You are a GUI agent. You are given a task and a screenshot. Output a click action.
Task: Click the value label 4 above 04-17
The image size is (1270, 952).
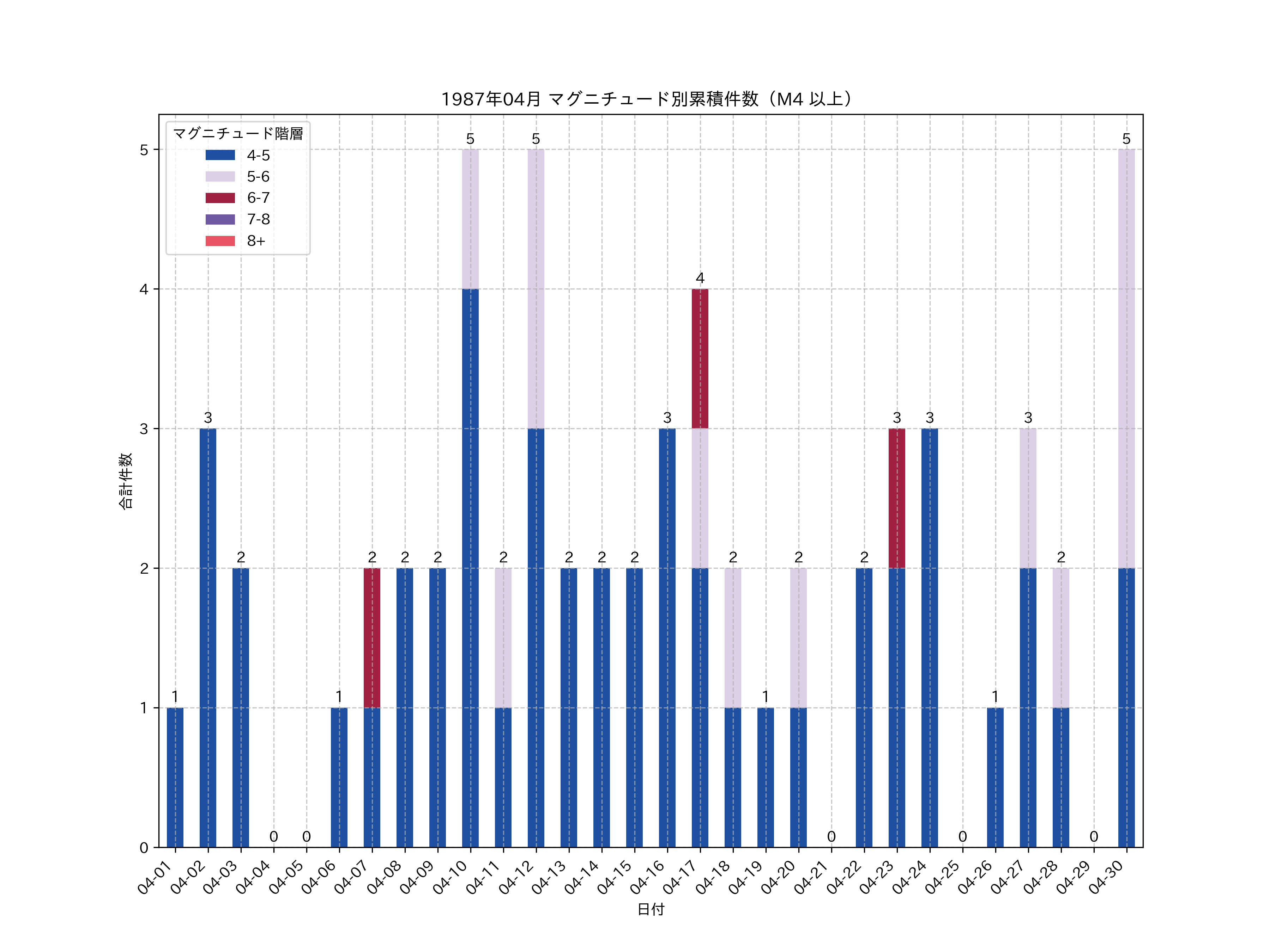(x=700, y=278)
